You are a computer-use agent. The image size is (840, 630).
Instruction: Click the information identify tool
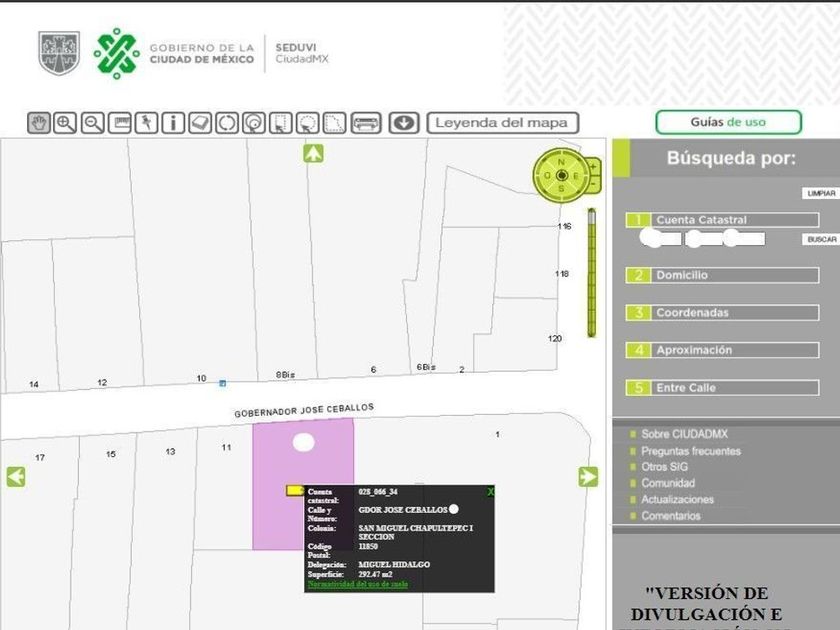173,123
